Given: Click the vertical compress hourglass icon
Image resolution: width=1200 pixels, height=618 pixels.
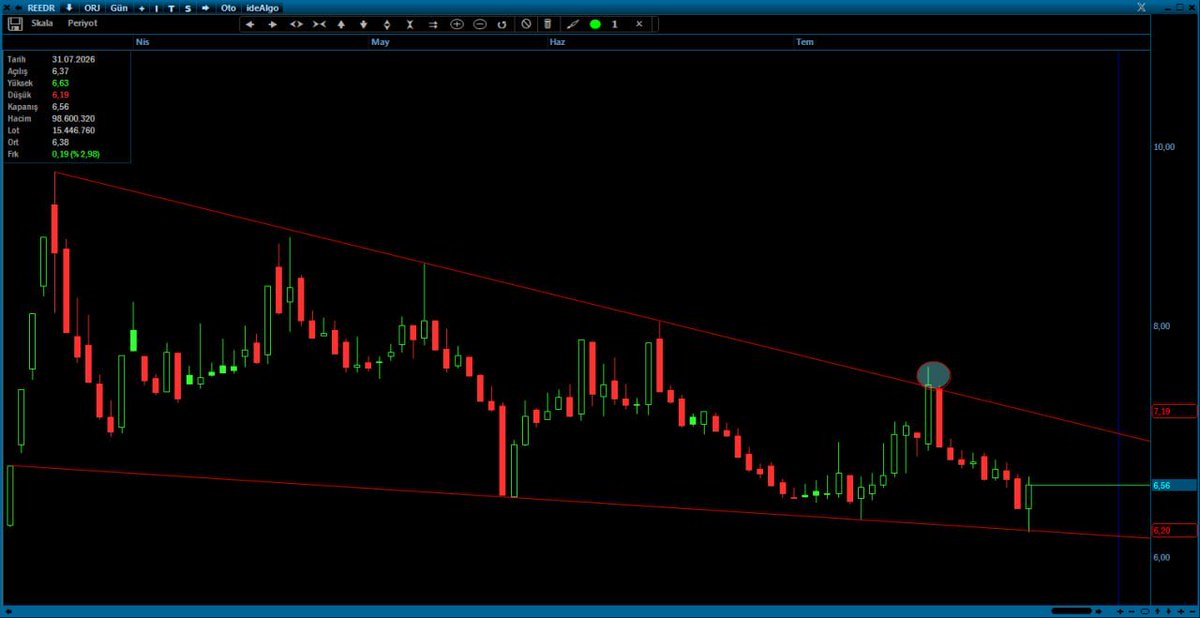Looking at the screenshot, I should point(410,23).
